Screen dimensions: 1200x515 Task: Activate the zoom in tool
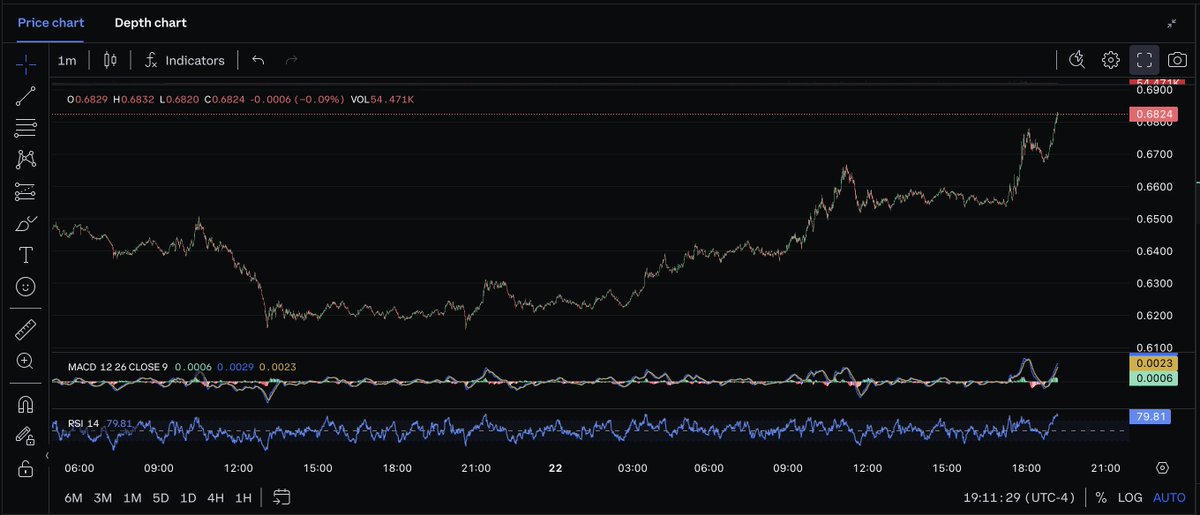tap(26, 361)
